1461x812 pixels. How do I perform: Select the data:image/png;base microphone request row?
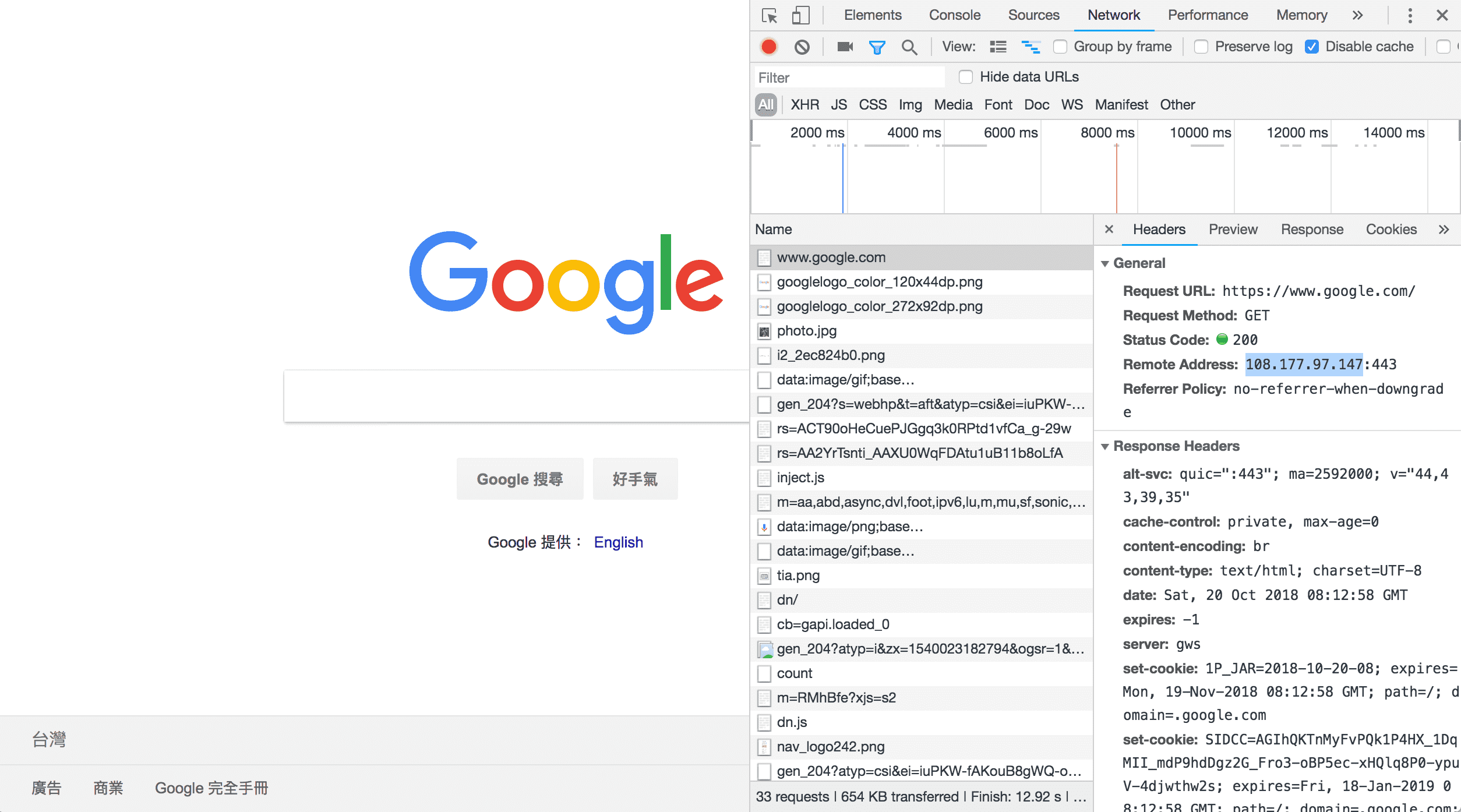tap(922, 527)
